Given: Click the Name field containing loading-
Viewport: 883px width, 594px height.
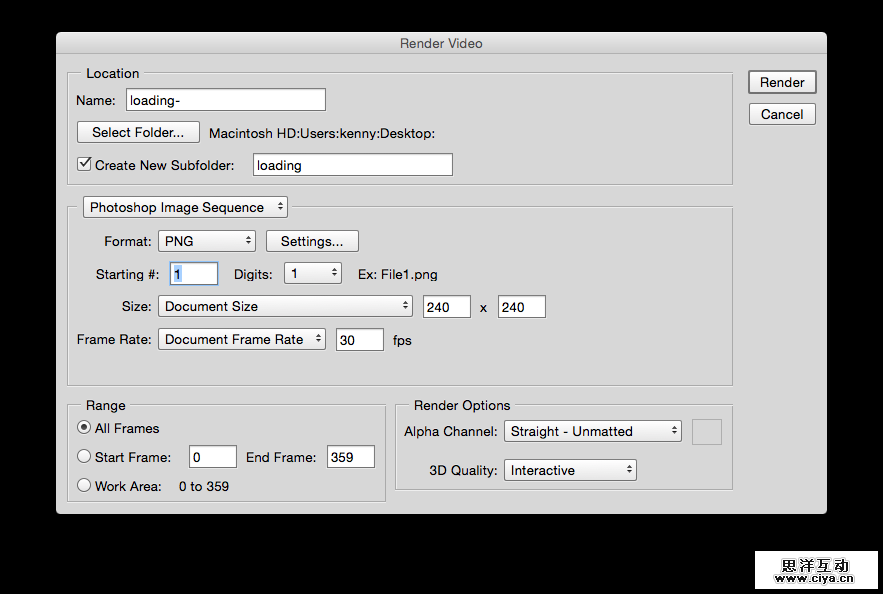Looking at the screenshot, I should pos(226,100).
